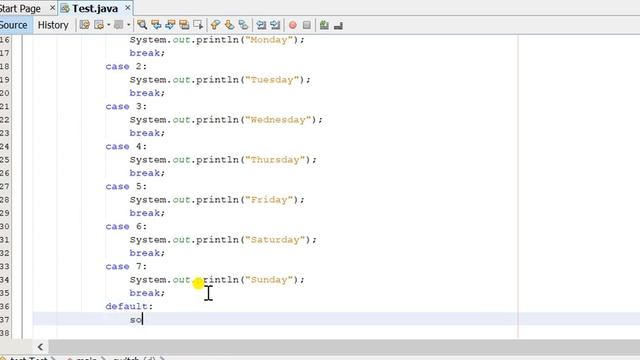Viewport: 640px width, 360px height.
Task: Jump to the Last Edit location icon
Action: [x=84, y=25]
